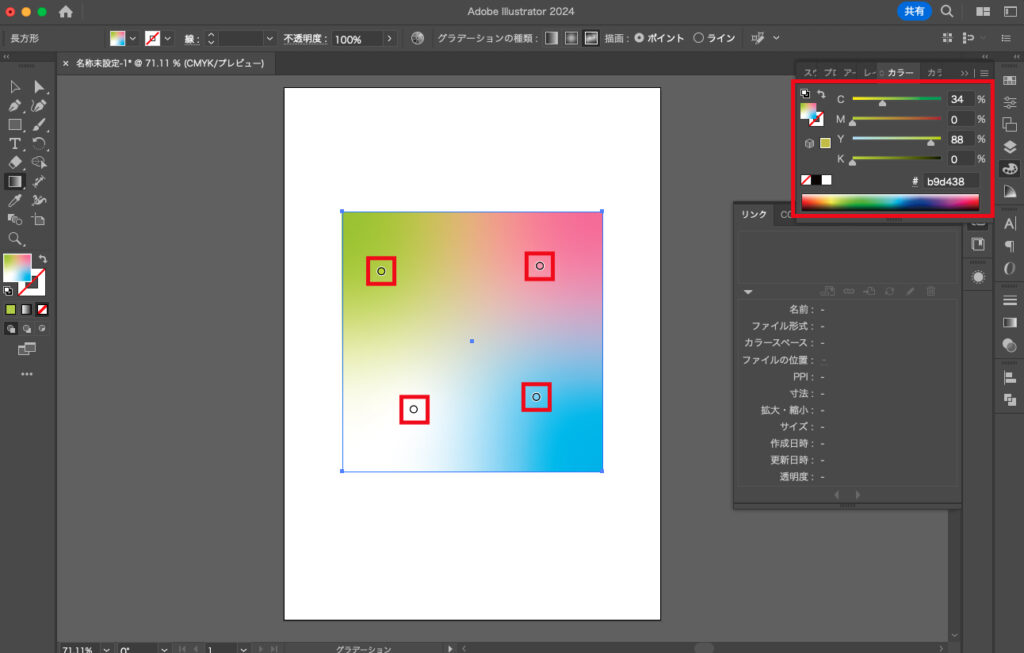Choose the Type tool
1024x653 pixels.
[15, 144]
